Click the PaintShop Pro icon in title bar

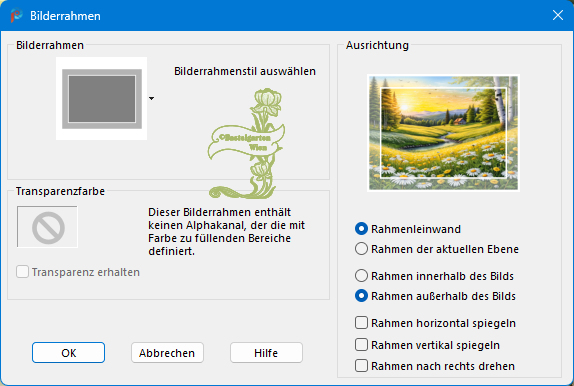pyautogui.click(x=16, y=15)
